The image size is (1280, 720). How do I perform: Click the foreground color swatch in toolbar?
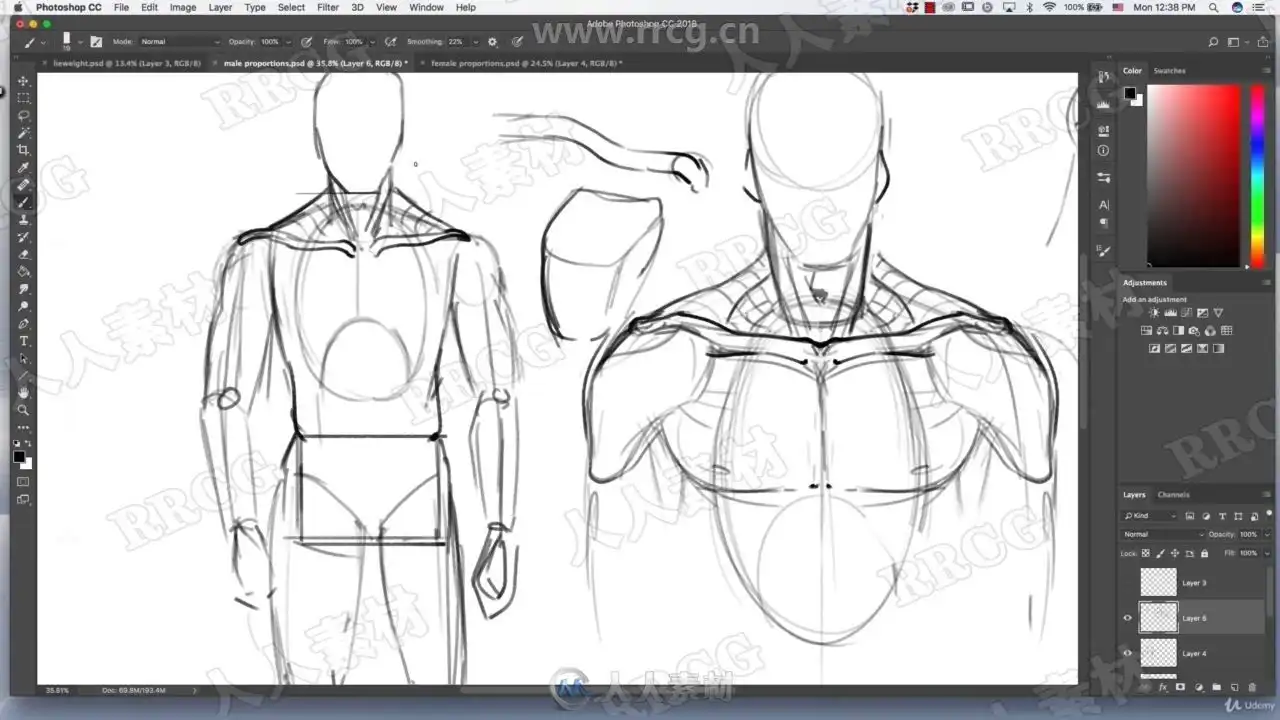click(19, 457)
